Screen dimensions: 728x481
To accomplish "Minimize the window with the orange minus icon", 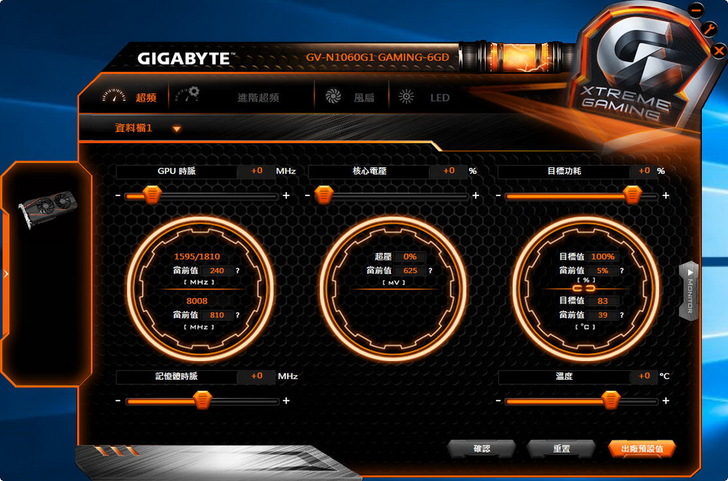I will (696, 9).
